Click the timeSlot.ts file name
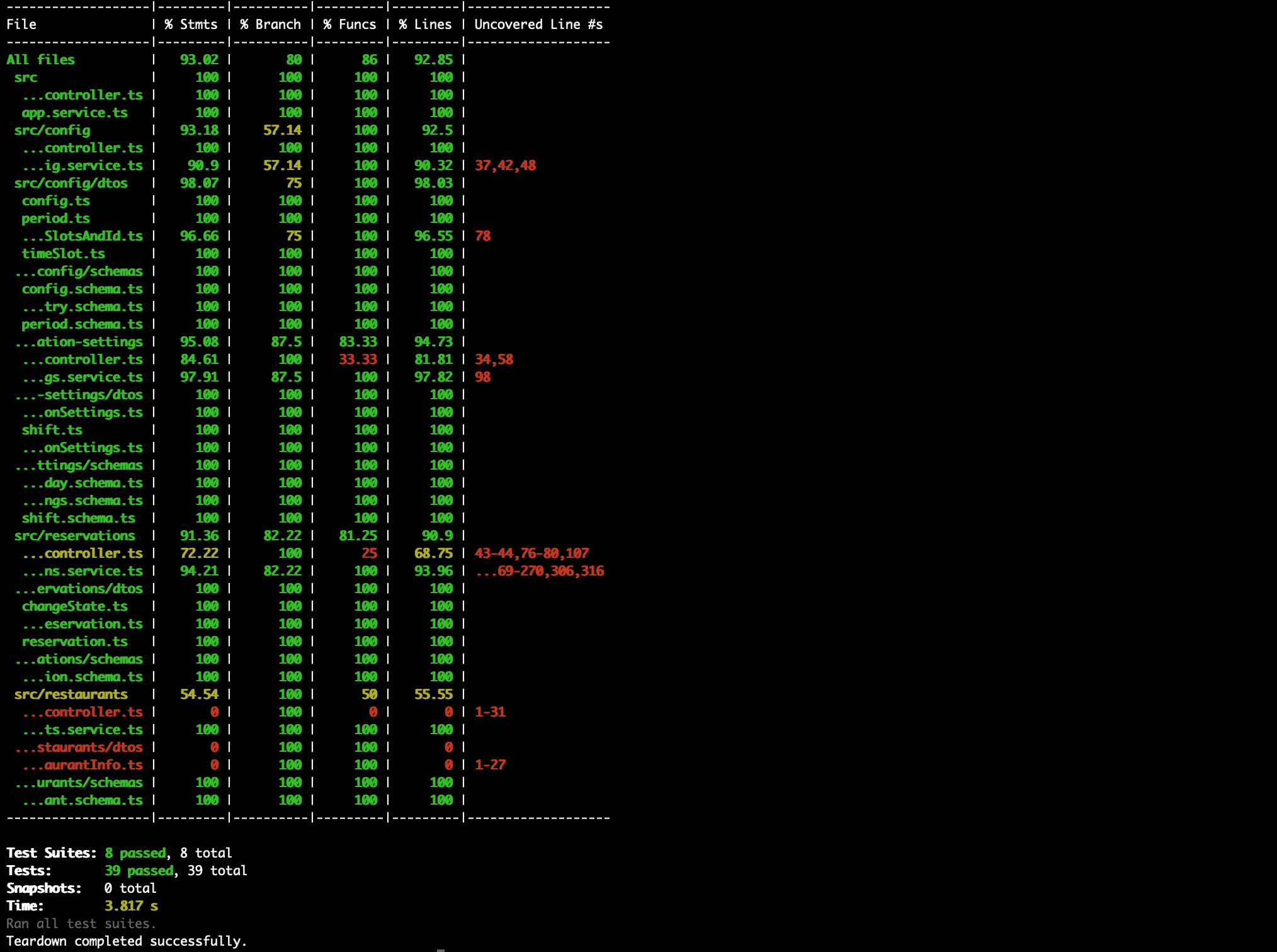Image resolution: width=1277 pixels, height=952 pixels. click(x=63, y=254)
